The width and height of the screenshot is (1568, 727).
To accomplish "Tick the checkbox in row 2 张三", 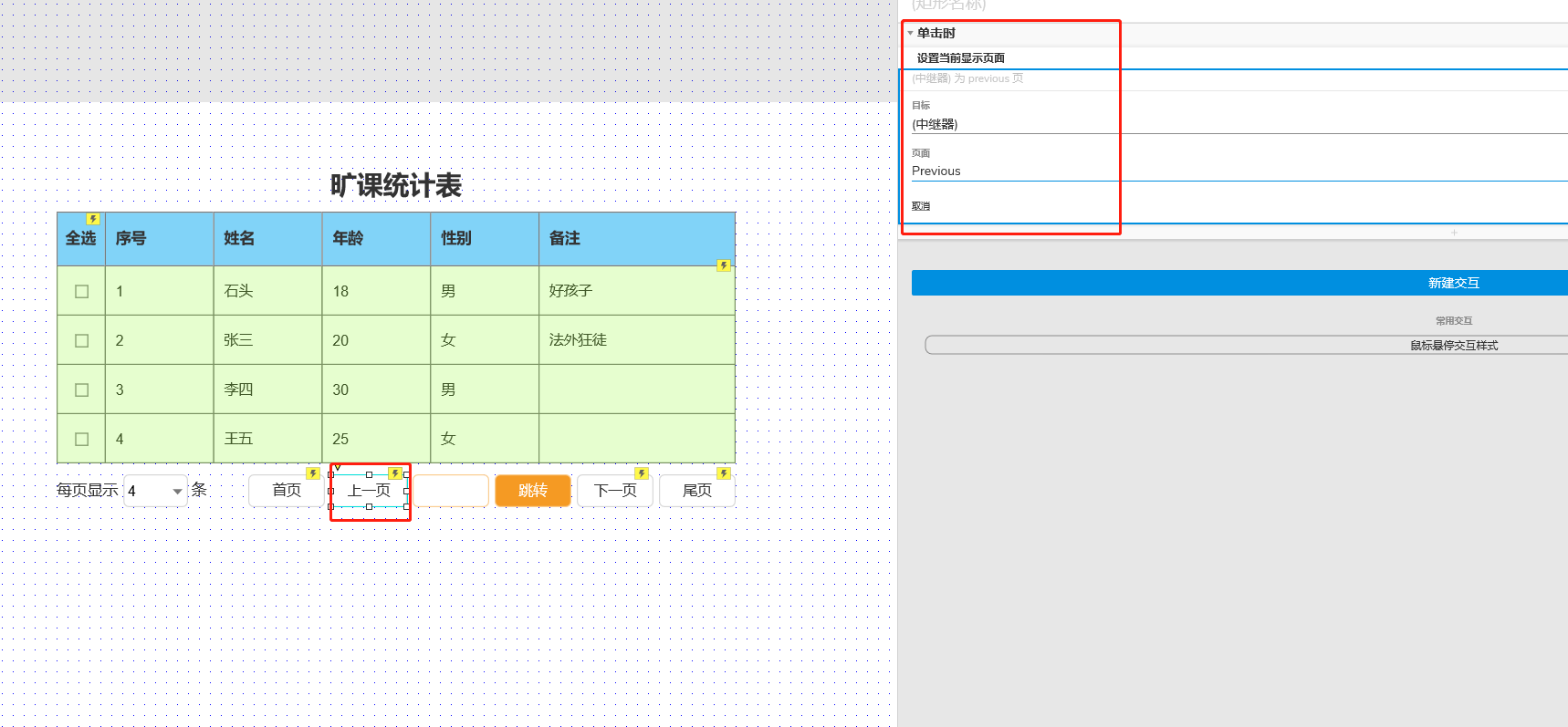I will [x=82, y=341].
